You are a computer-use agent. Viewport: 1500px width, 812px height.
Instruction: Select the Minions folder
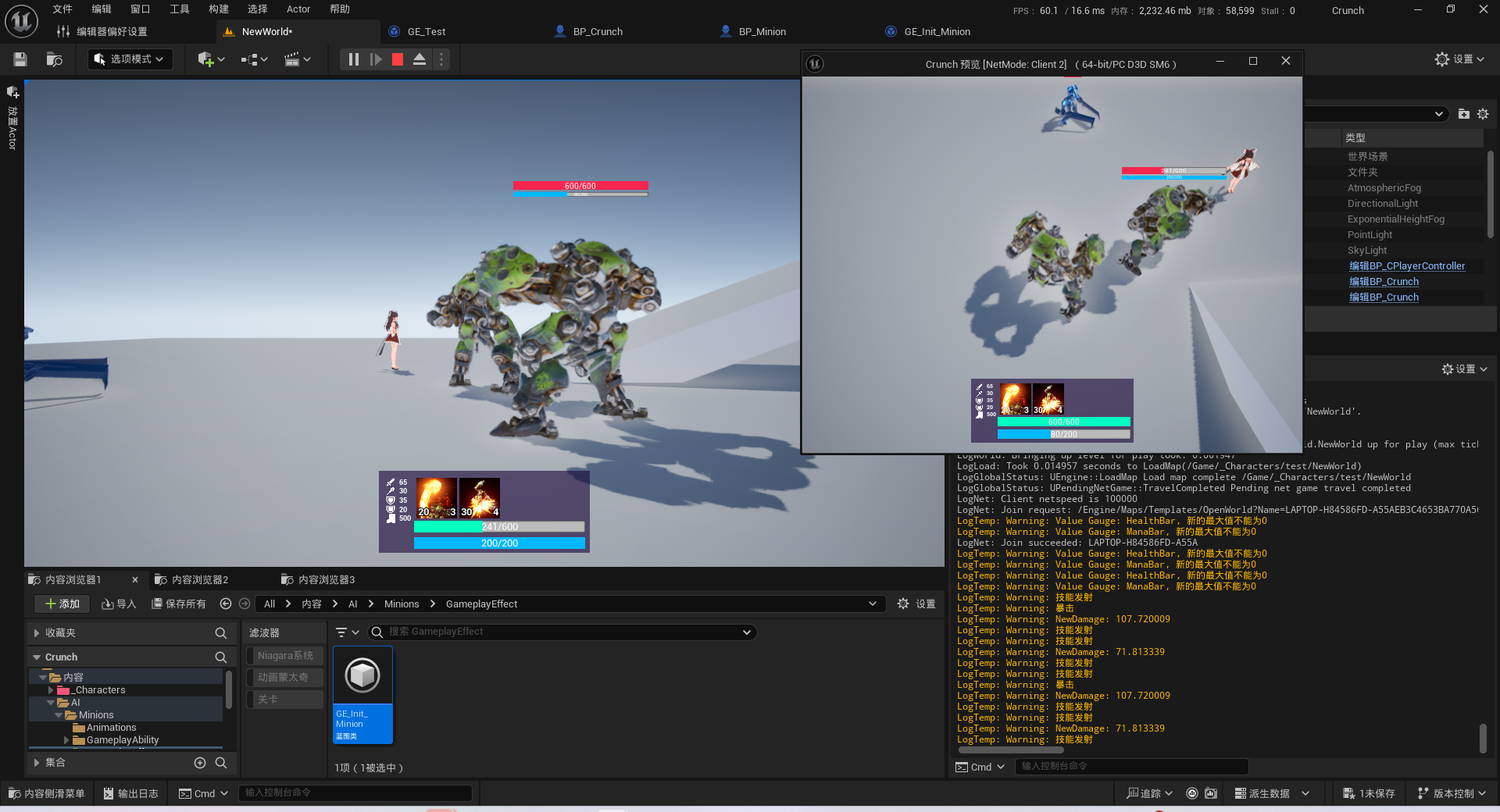[x=95, y=715]
